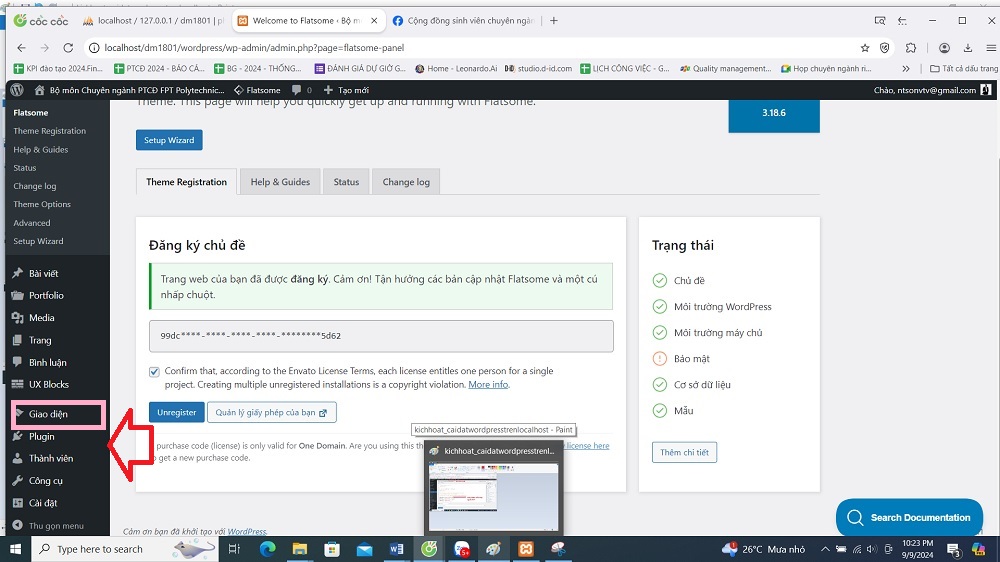Open Search Documentation widget
The width and height of the screenshot is (1000, 562).
click(909, 517)
